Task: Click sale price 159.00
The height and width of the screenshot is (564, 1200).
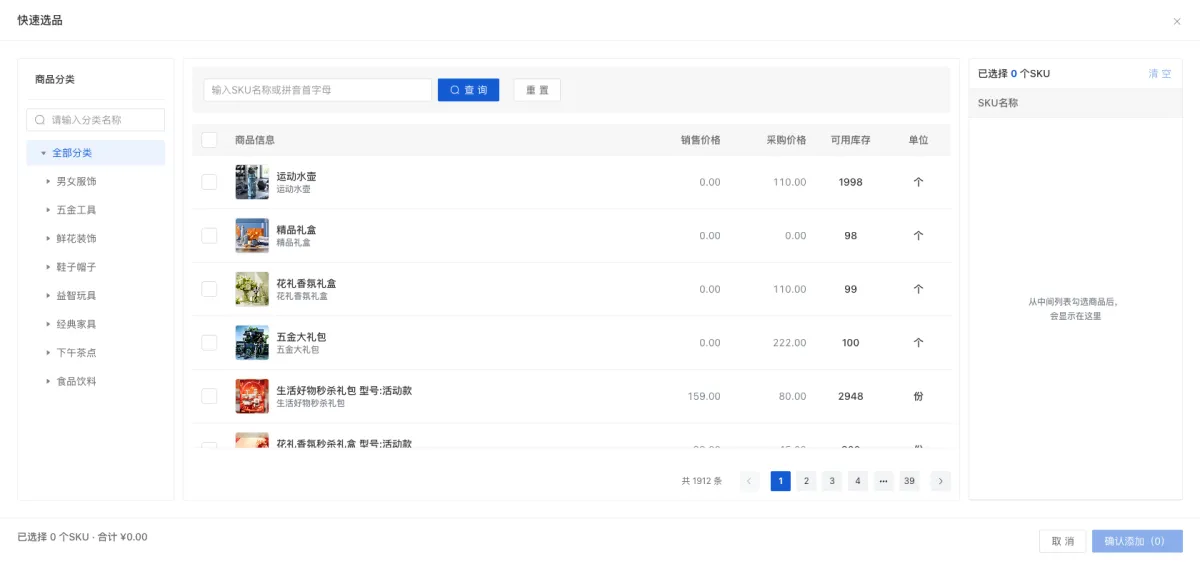Action: [704, 396]
